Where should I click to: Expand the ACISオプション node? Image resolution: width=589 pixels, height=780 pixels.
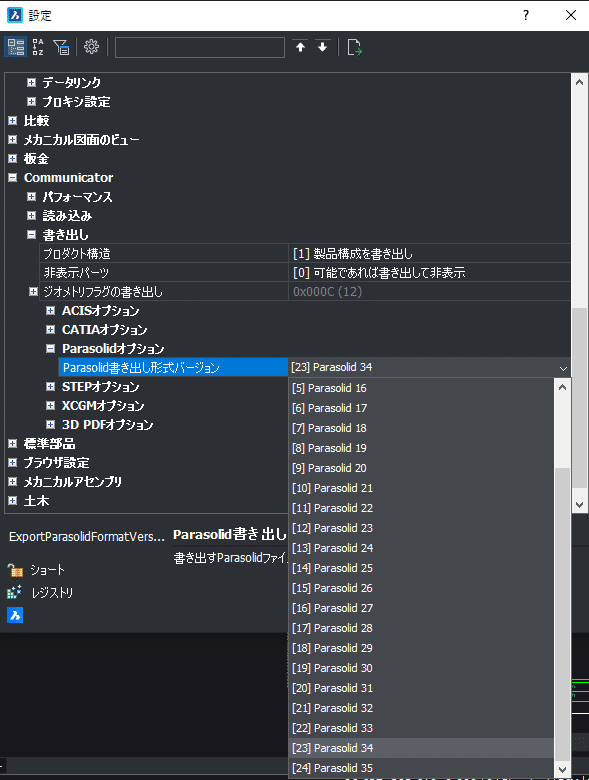[x=50, y=310]
